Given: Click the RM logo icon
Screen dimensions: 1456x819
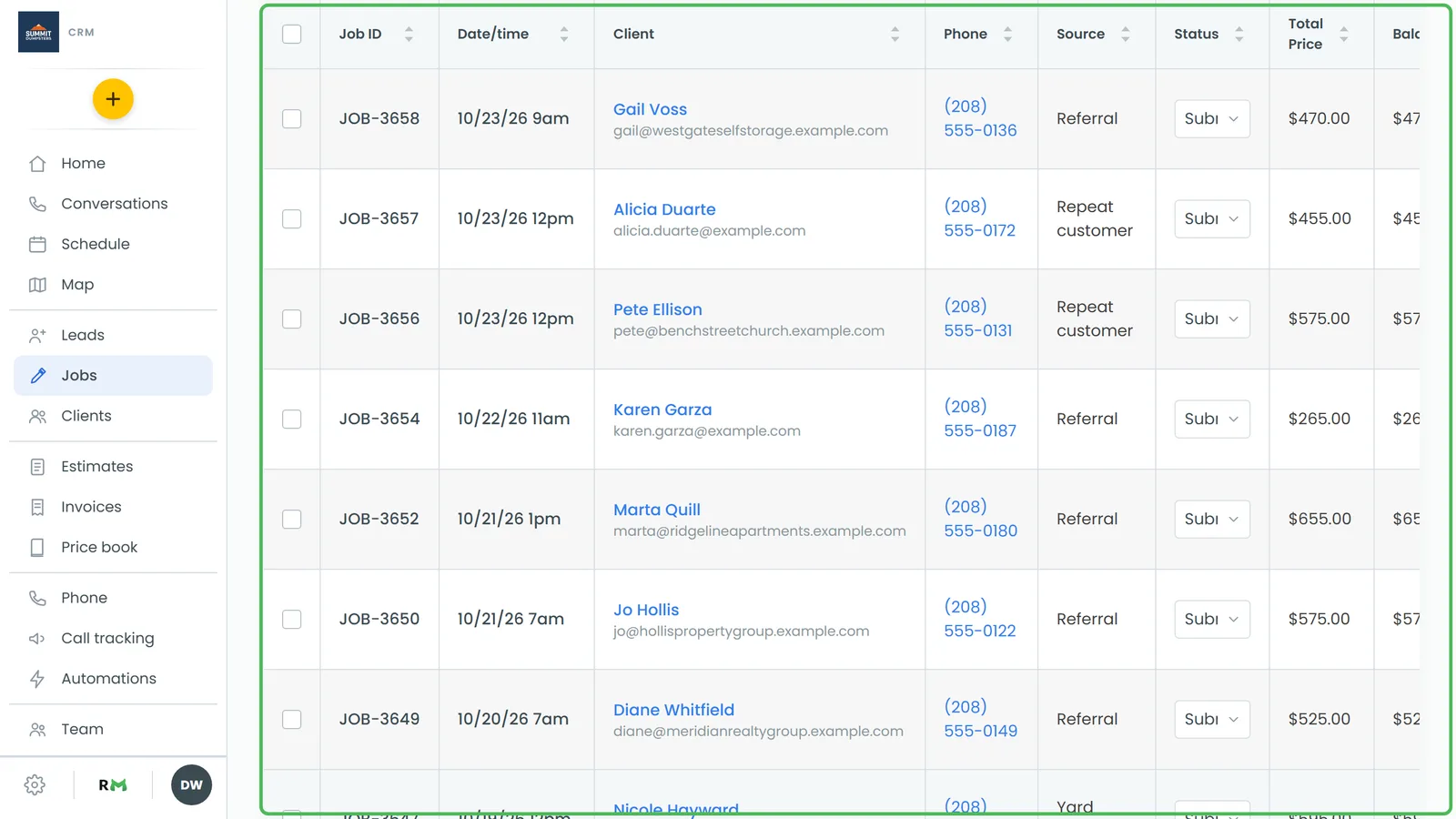Looking at the screenshot, I should (x=113, y=785).
